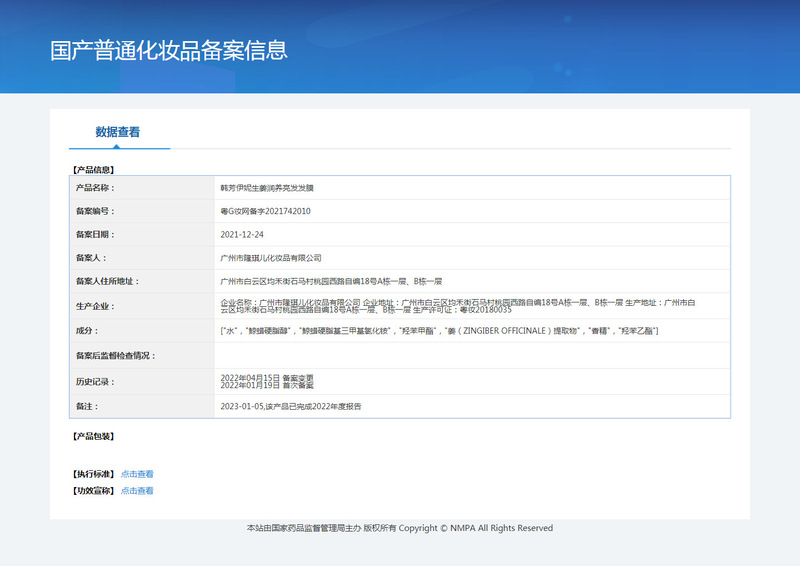Image resolution: width=800 pixels, height=566 pixels.
Task: Select the filing number ending in 2021742010
Action: (x=265, y=211)
